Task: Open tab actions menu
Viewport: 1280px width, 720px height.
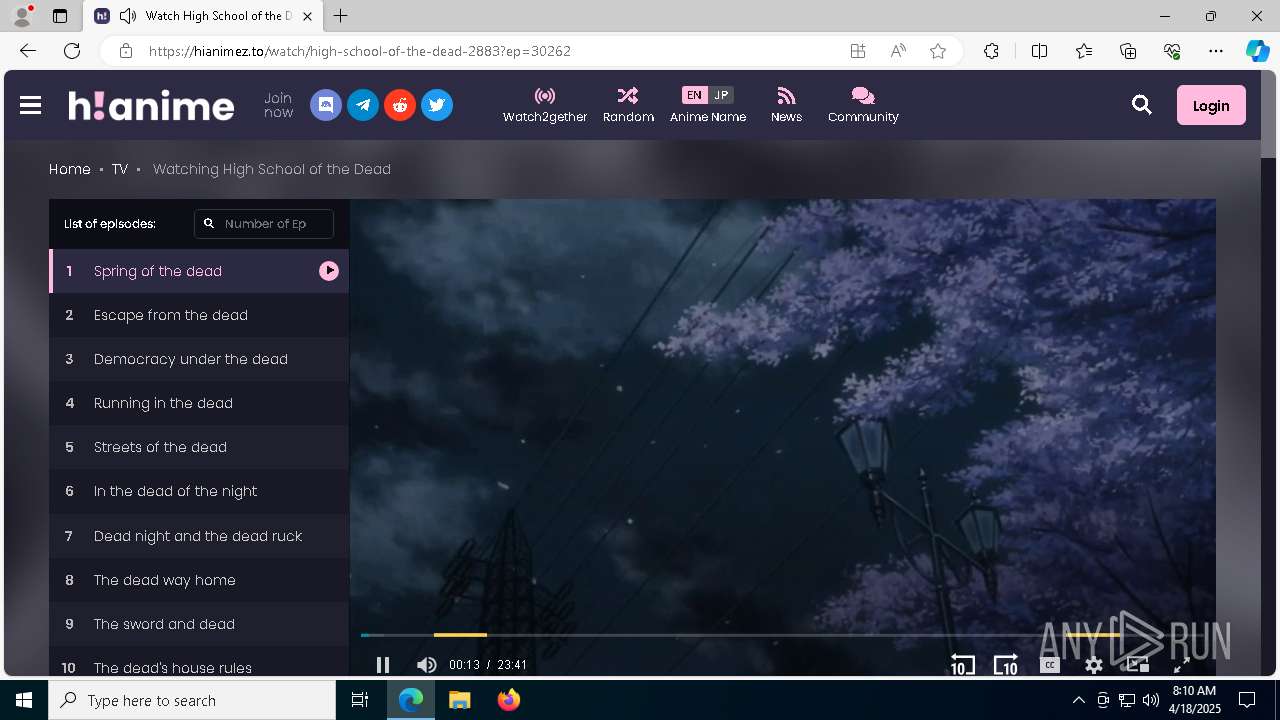Action: click(60, 16)
